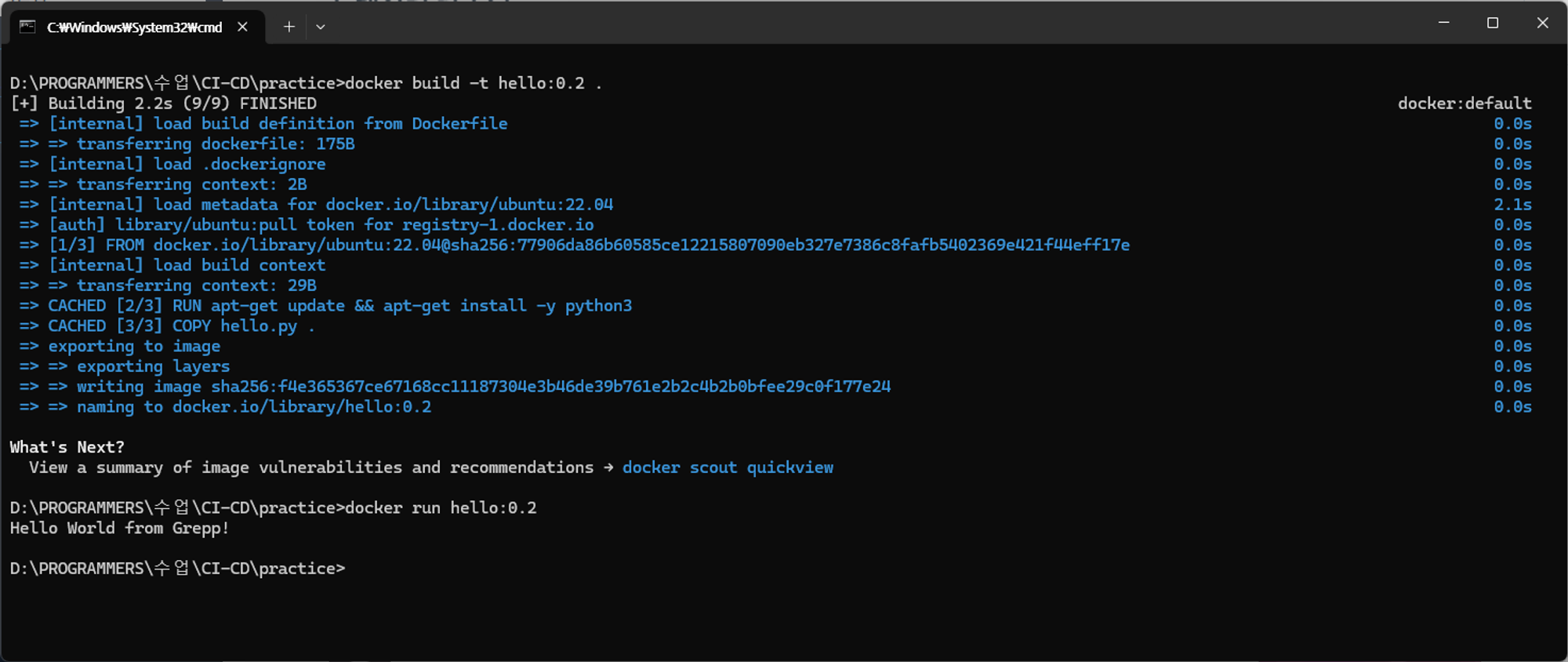The height and width of the screenshot is (662, 1568).
Task: Click the cmd tab terminal icon
Action: pos(27,27)
